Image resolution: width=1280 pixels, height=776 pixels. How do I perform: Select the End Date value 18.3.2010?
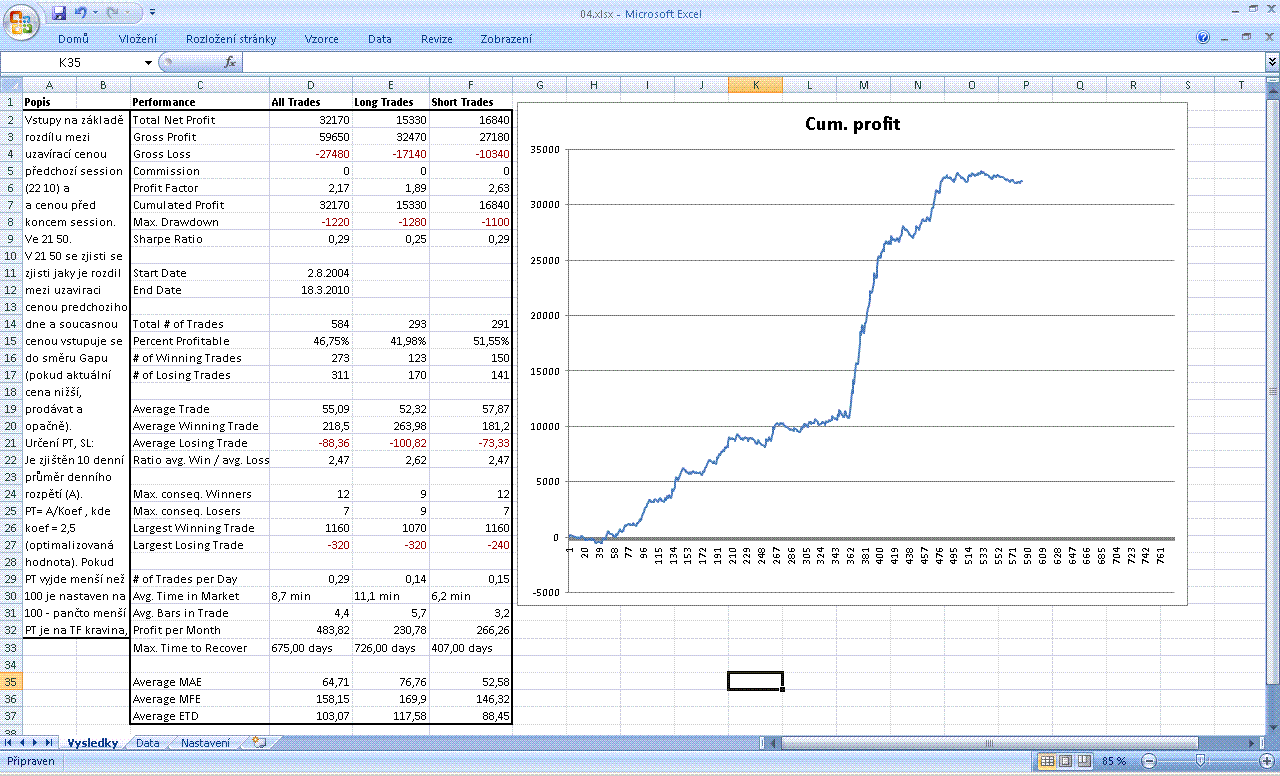coord(311,290)
